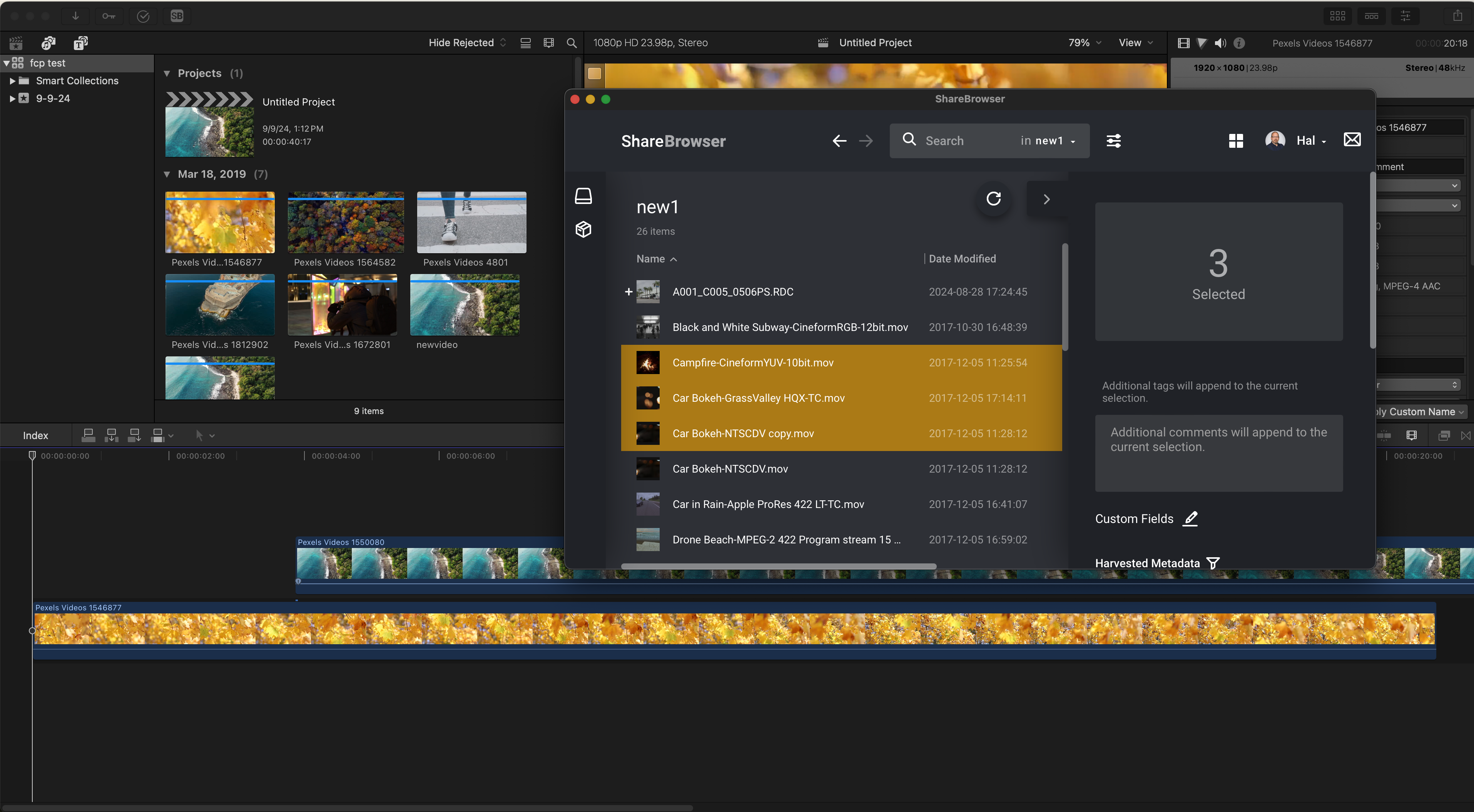Collapse the Mar 18, 2019 section
The width and height of the screenshot is (1474, 812).
pos(167,174)
